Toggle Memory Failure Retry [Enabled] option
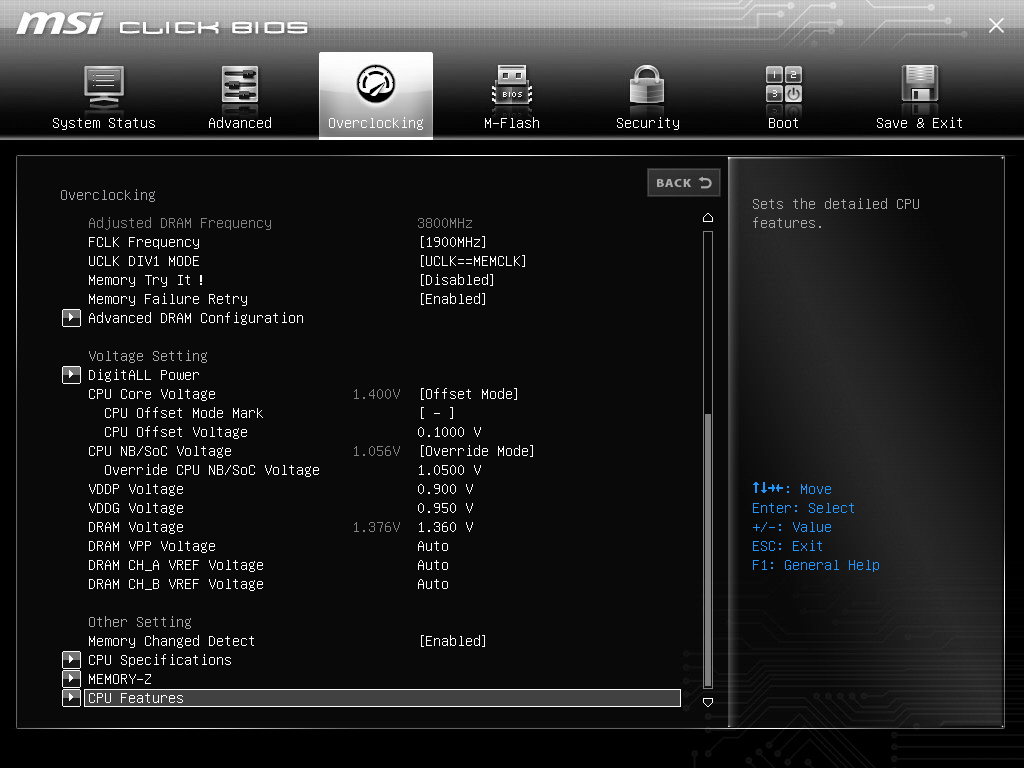The image size is (1024, 768). tap(452, 299)
